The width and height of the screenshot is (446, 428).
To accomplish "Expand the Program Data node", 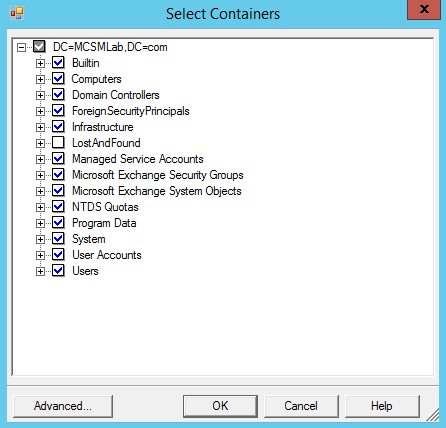I will 40,223.
